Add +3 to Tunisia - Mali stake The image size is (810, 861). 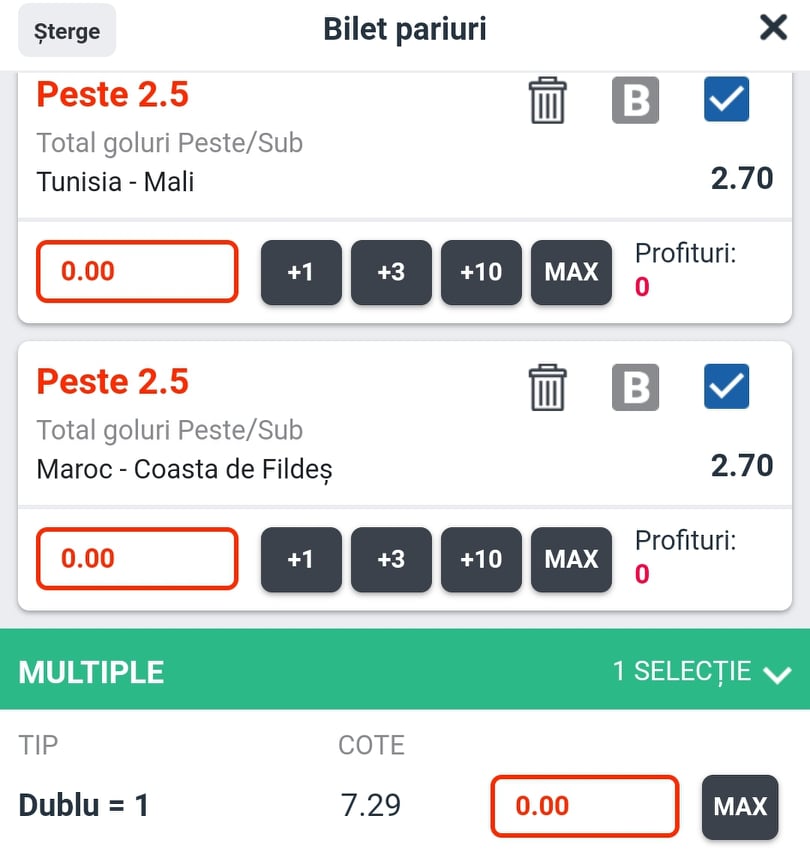391,272
